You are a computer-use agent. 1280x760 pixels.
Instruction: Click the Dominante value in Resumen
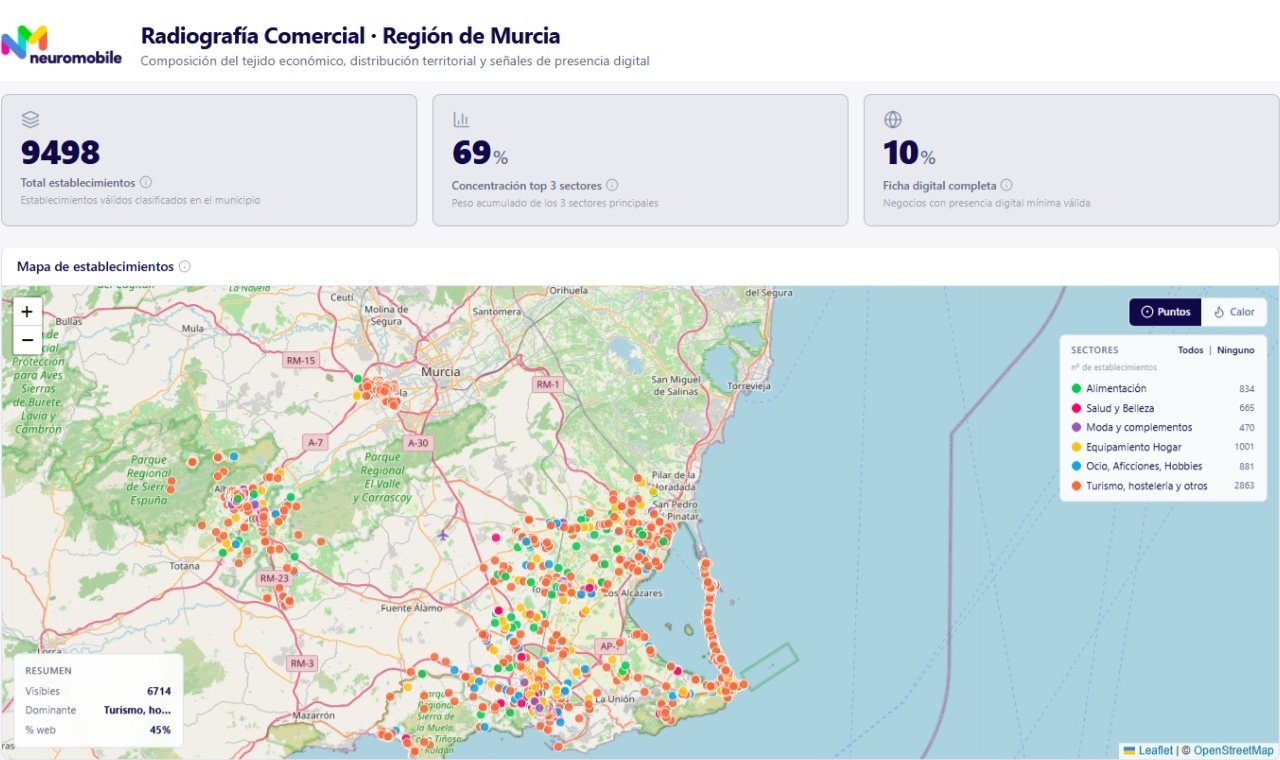point(137,710)
